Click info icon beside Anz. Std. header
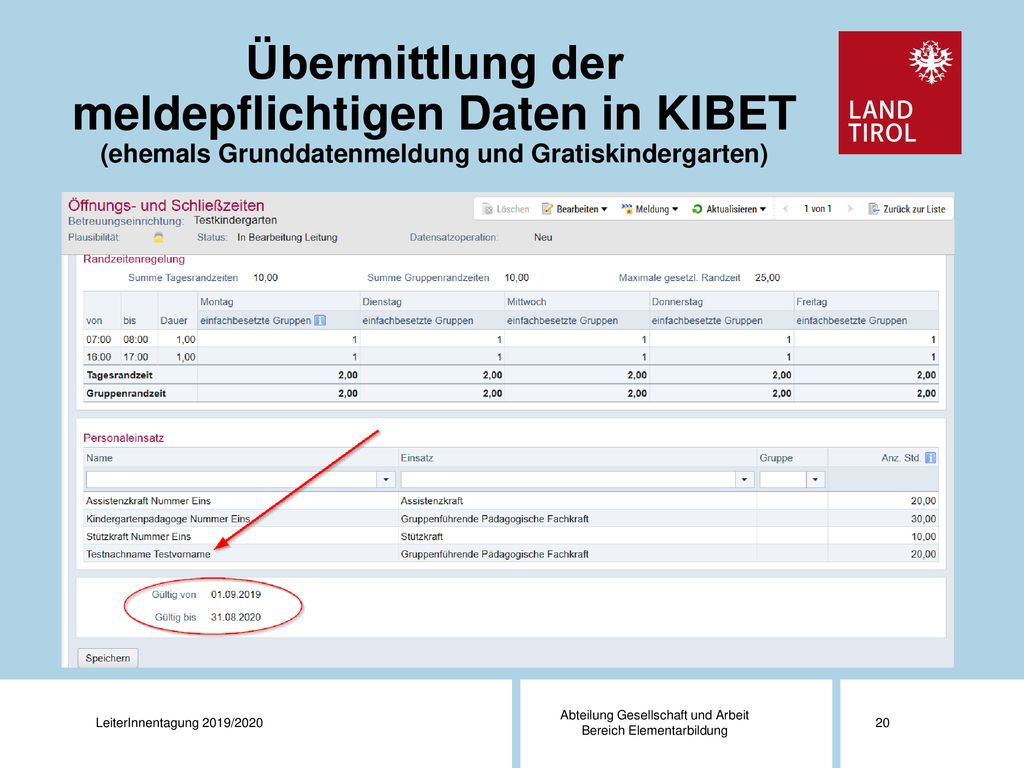 pos(931,458)
